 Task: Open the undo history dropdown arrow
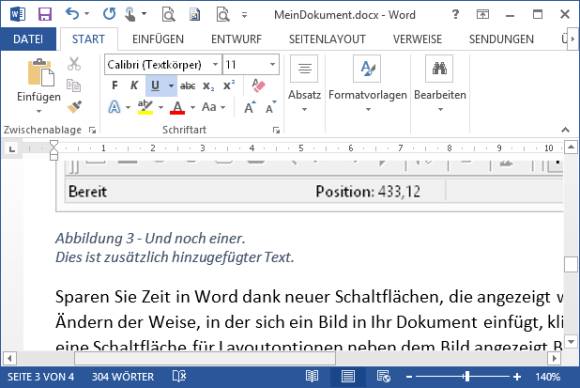(87, 14)
